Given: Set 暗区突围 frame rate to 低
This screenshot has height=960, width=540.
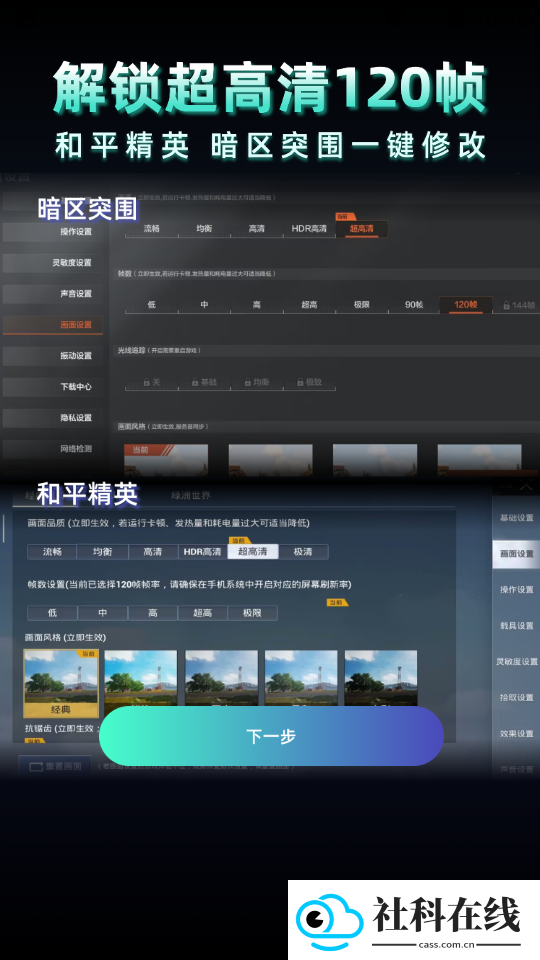Looking at the screenshot, I should coord(151,305).
